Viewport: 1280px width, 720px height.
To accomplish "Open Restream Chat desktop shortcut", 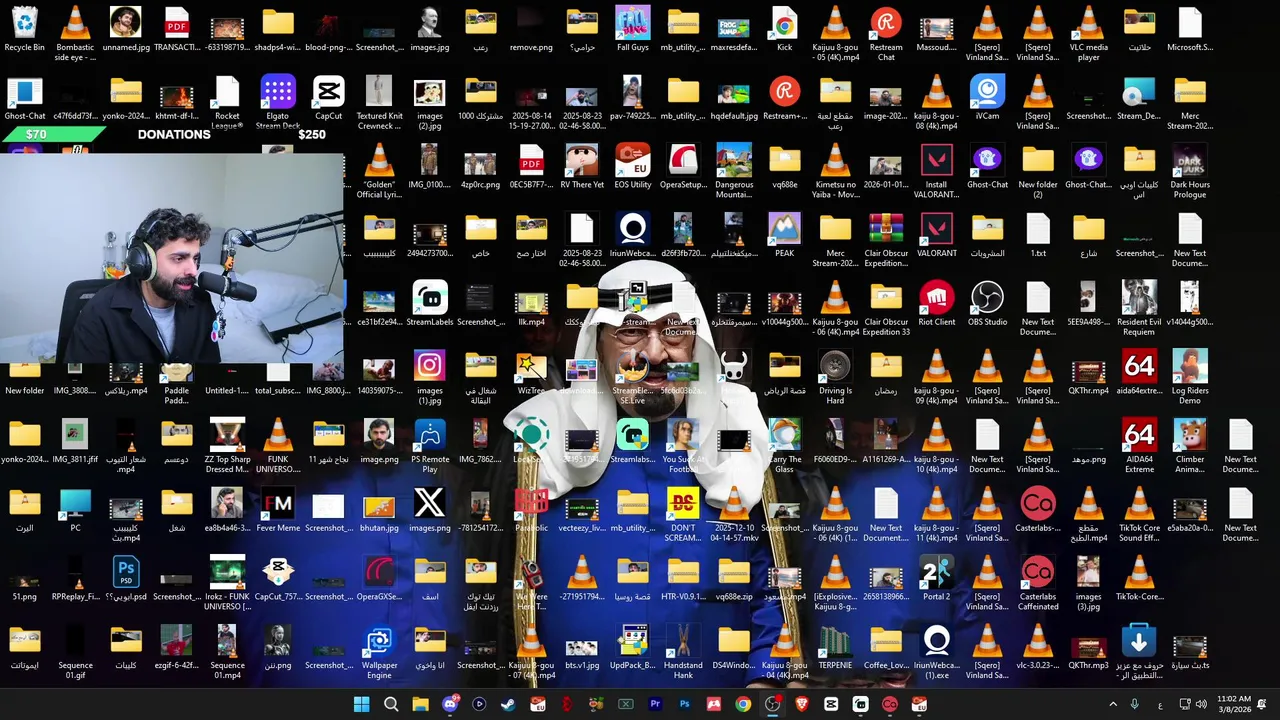I will (886, 34).
